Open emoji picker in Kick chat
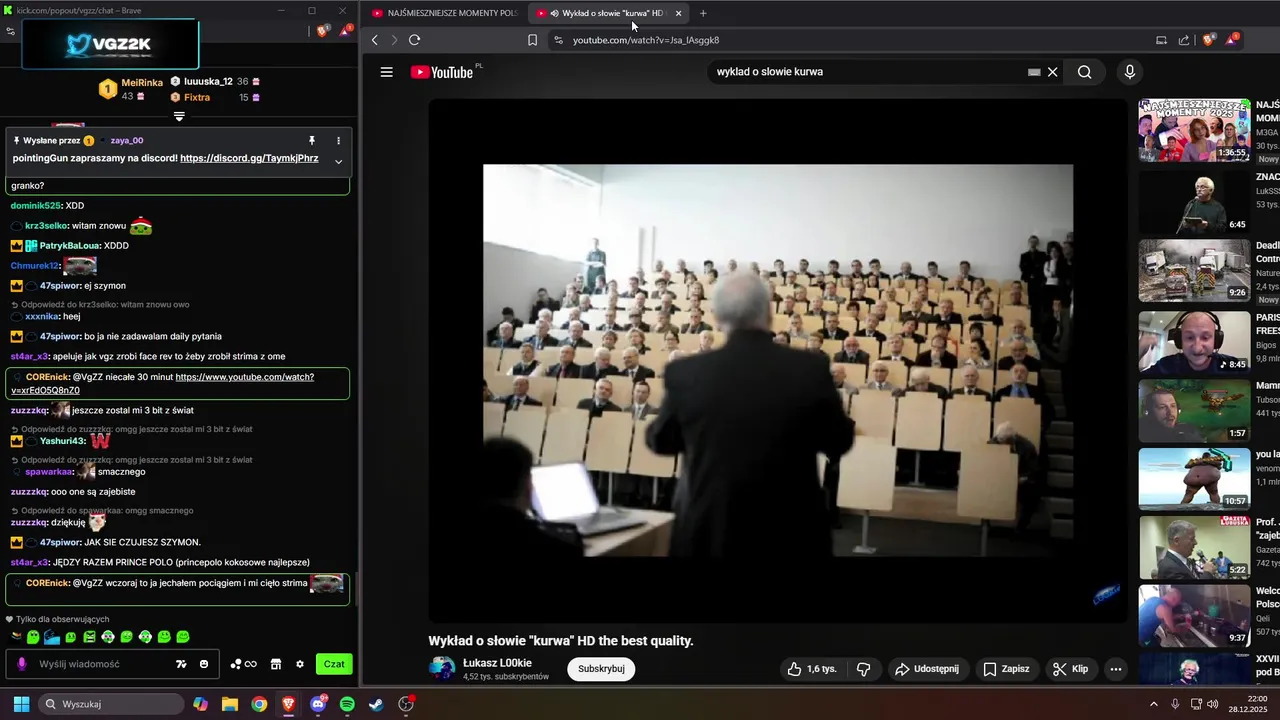1280x720 pixels. click(x=204, y=664)
